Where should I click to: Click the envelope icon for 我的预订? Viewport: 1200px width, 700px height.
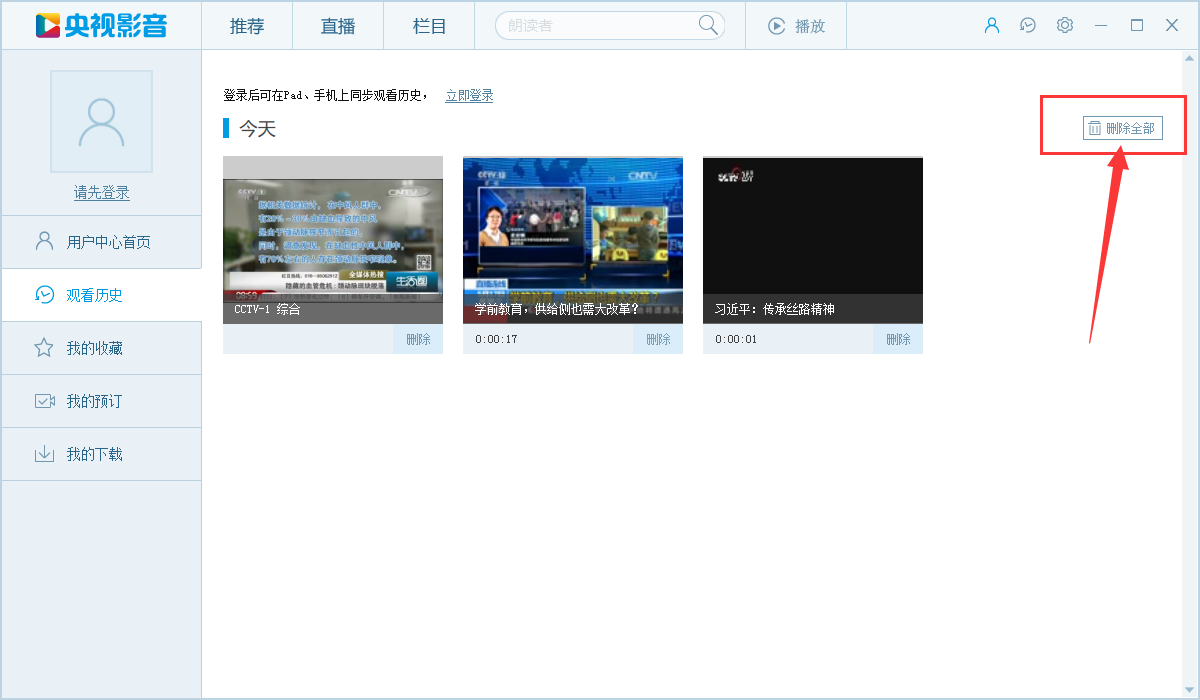pos(42,400)
